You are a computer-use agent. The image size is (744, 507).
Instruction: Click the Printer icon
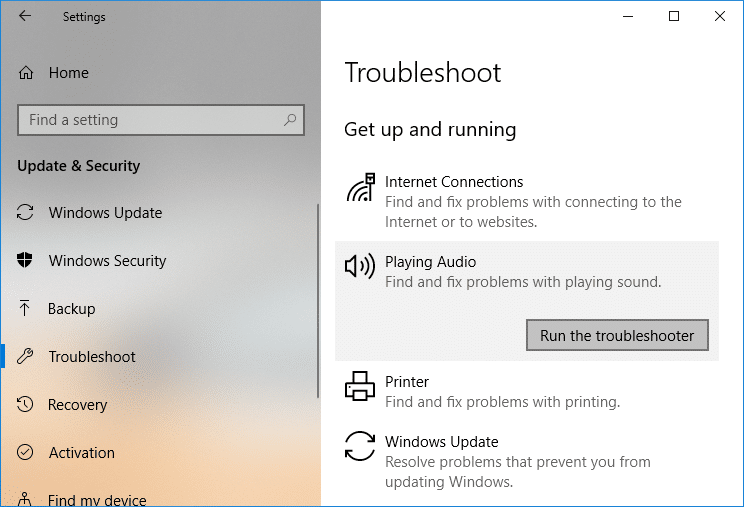pyautogui.click(x=359, y=387)
